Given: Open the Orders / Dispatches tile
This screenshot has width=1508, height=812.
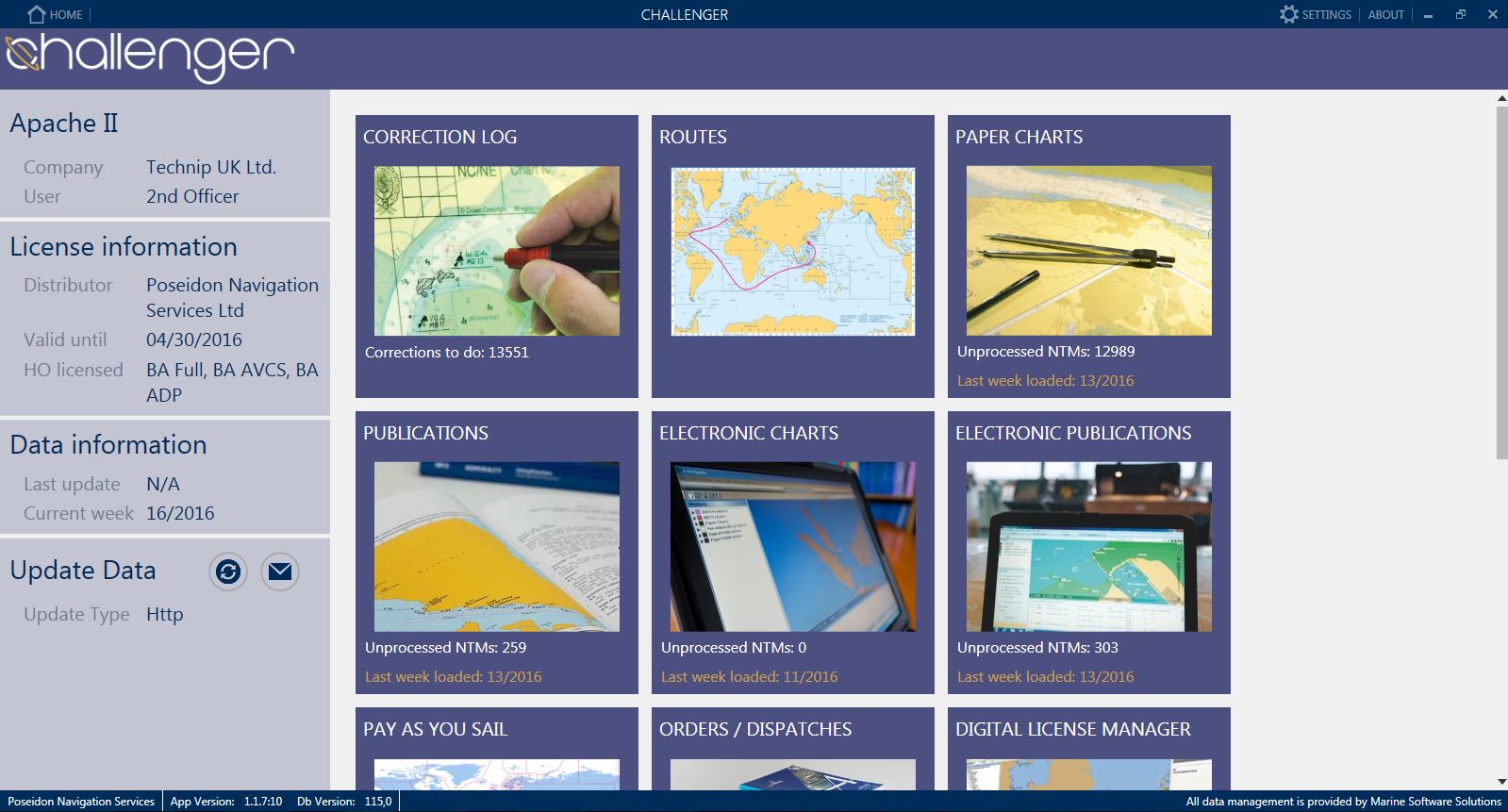Looking at the screenshot, I should pos(793,749).
